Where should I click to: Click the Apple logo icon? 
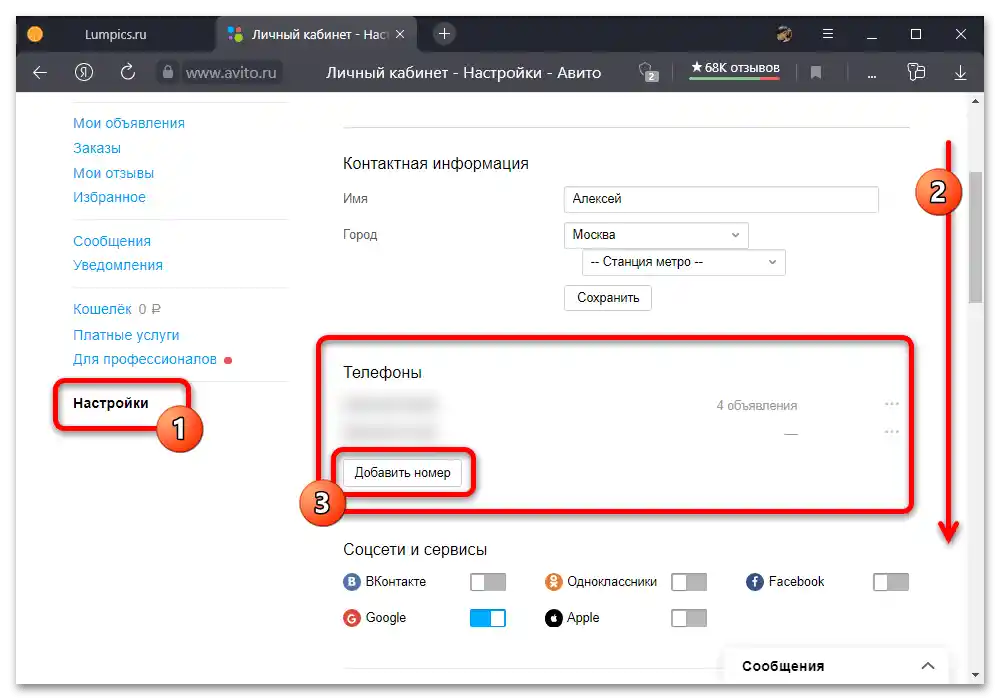(x=553, y=618)
